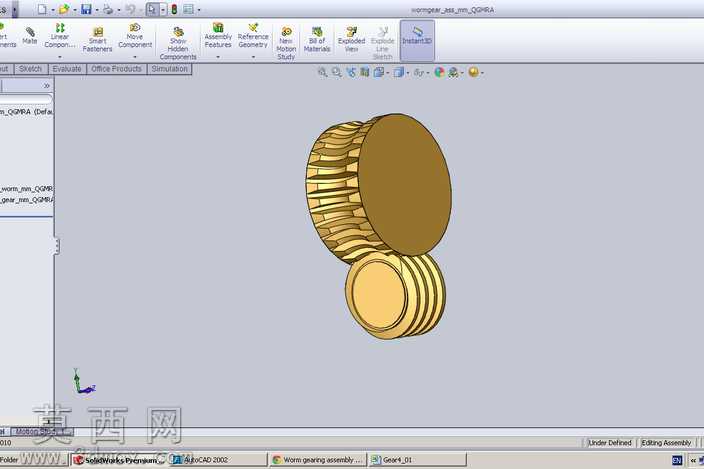The height and width of the screenshot is (469, 704).
Task: Open Reference Geometry
Action: click(x=253, y=35)
